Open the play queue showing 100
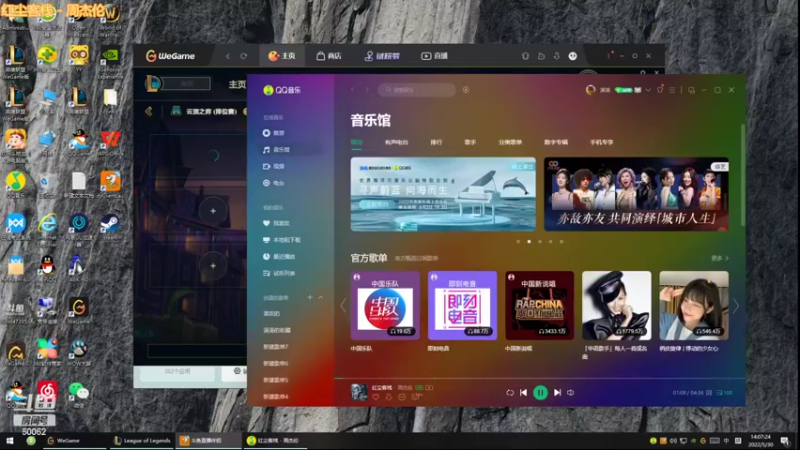Viewport: 800px width, 450px height. 724,393
